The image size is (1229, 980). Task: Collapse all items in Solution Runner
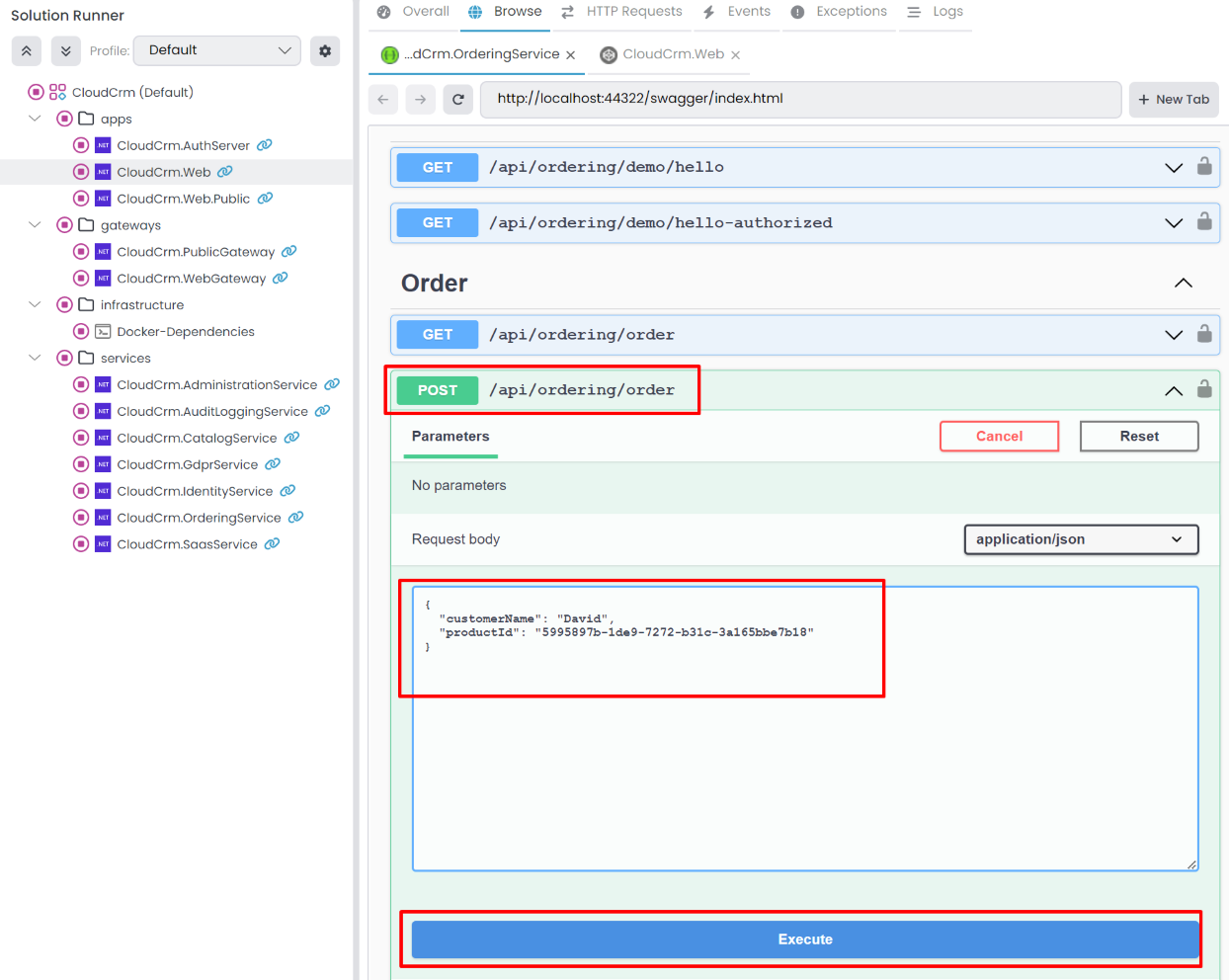point(26,50)
